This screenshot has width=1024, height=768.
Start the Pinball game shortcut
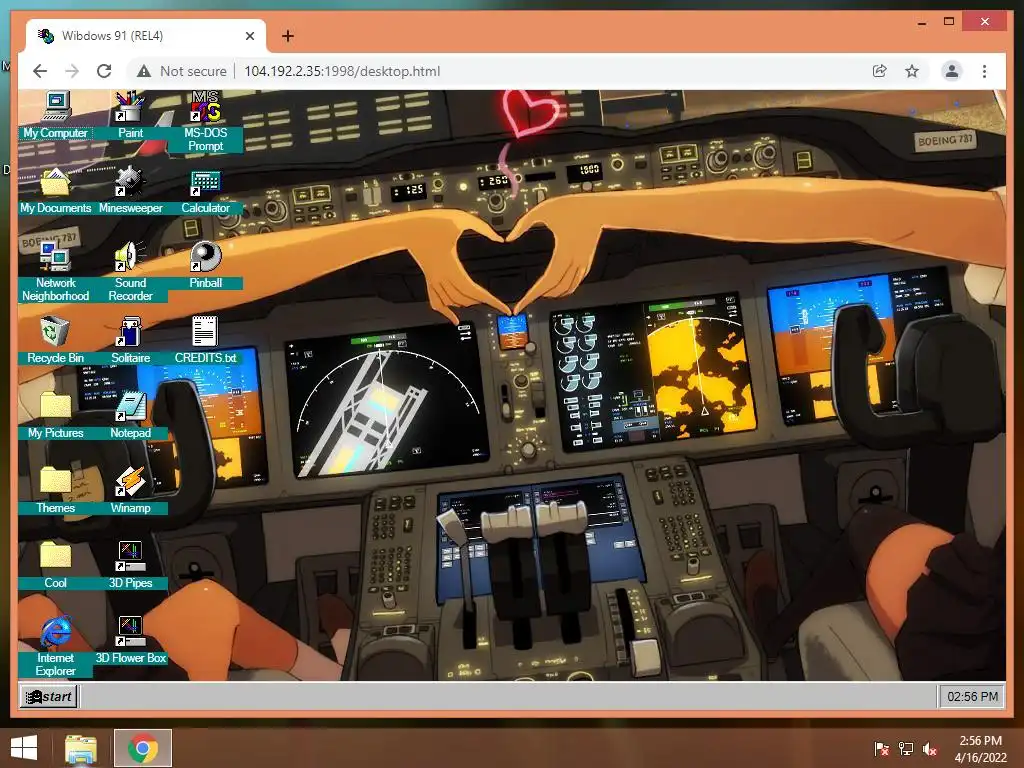(206, 265)
